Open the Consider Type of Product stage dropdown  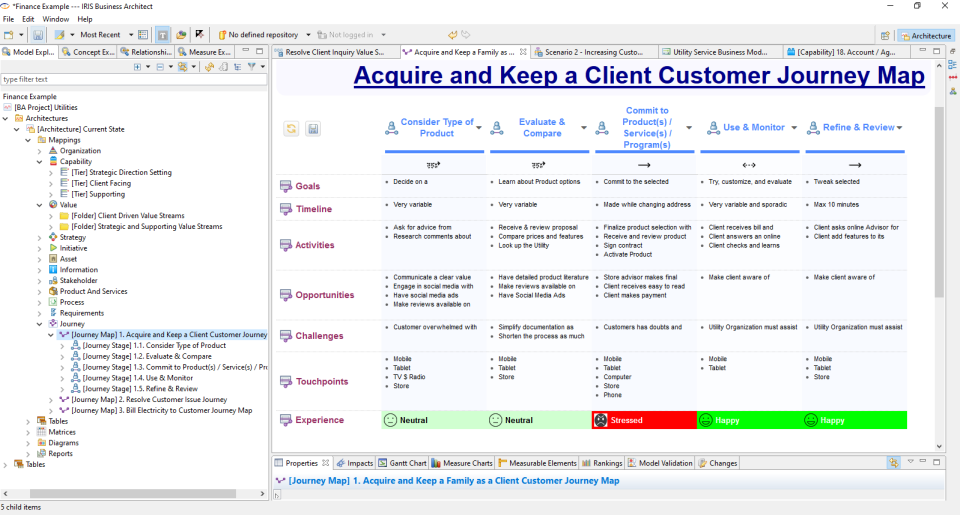[x=479, y=127]
